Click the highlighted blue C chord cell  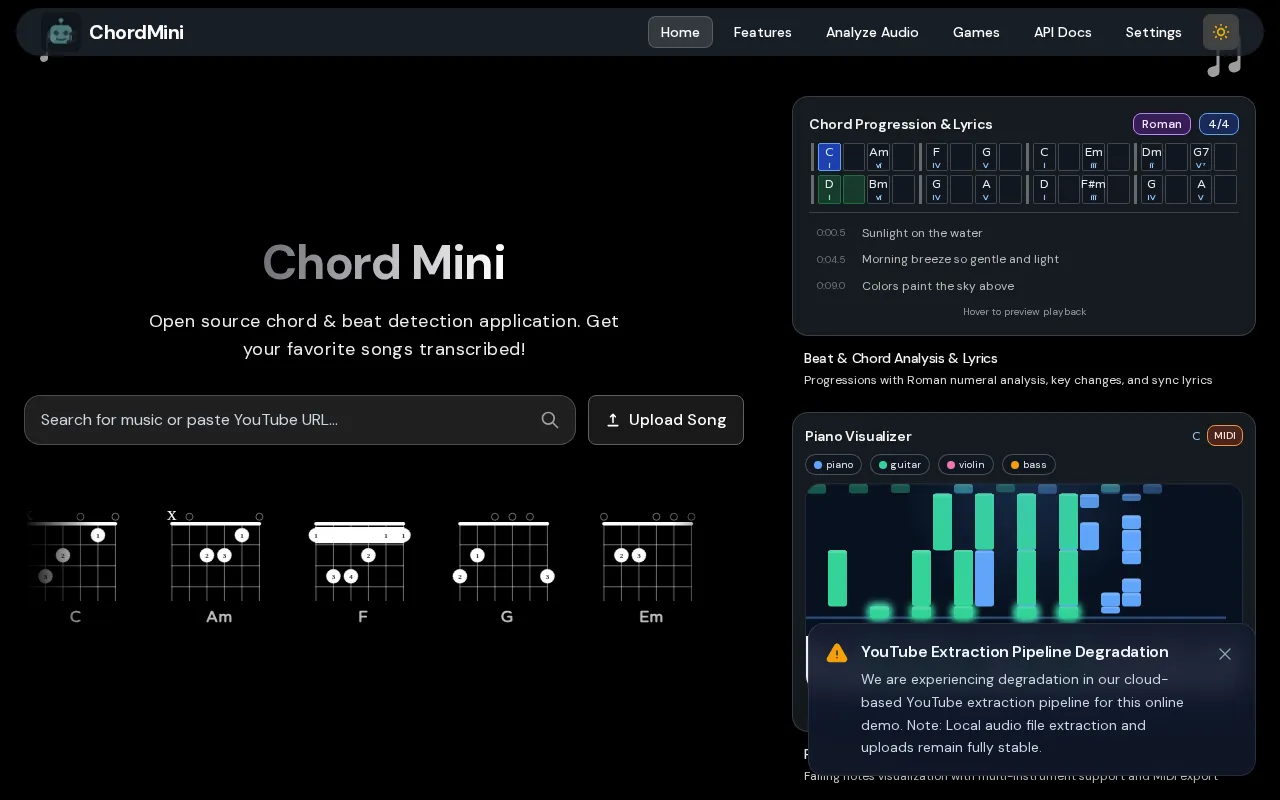click(829, 157)
